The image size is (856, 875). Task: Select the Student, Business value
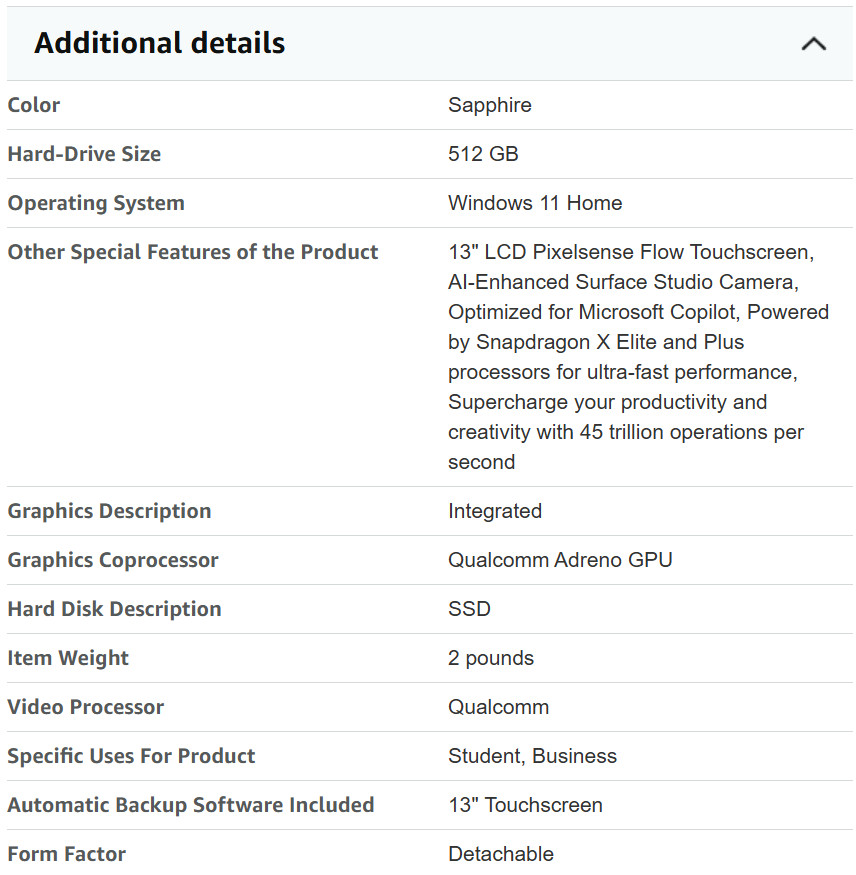(532, 756)
